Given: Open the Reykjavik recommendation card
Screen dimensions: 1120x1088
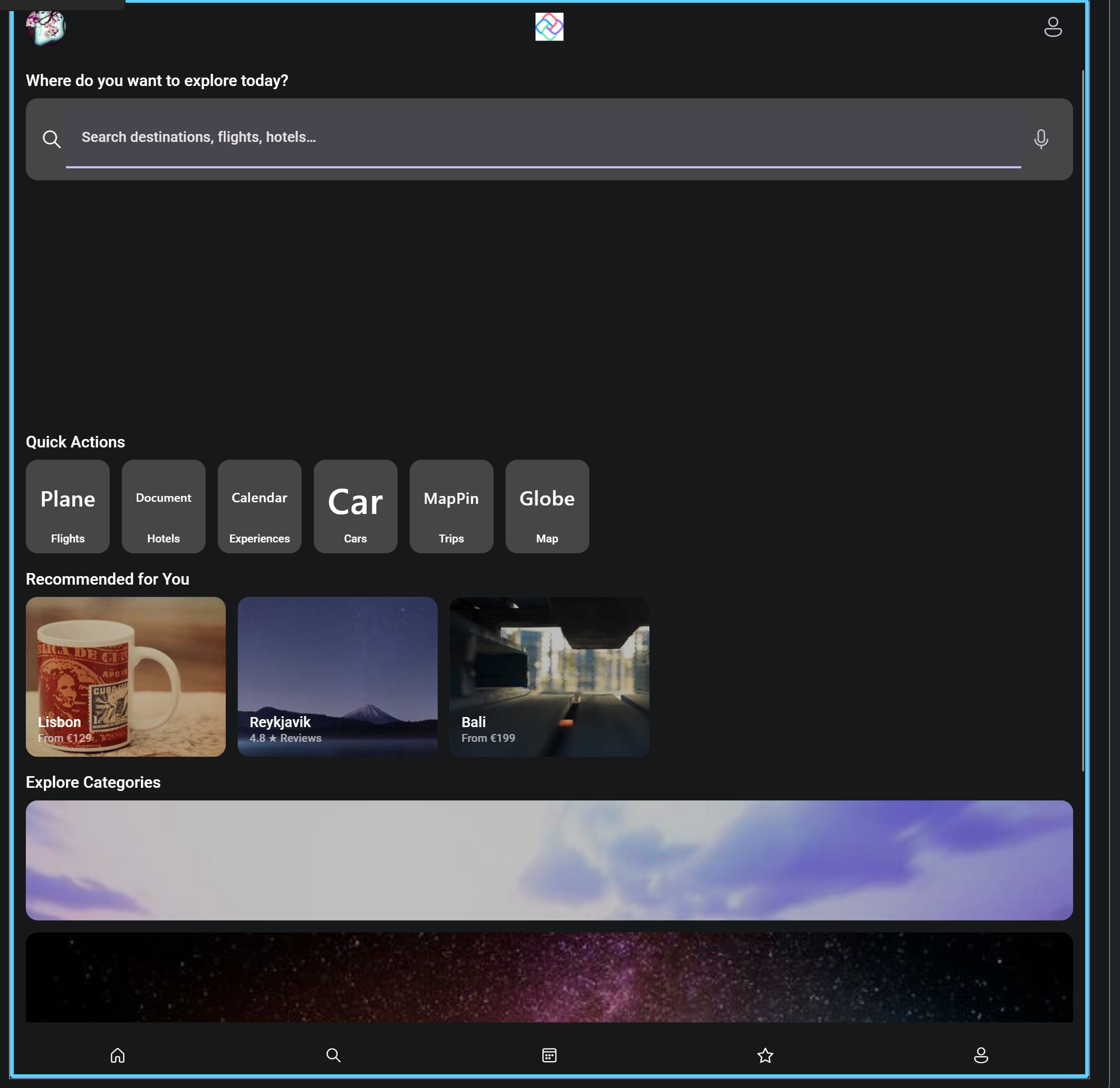Looking at the screenshot, I should click(337, 676).
